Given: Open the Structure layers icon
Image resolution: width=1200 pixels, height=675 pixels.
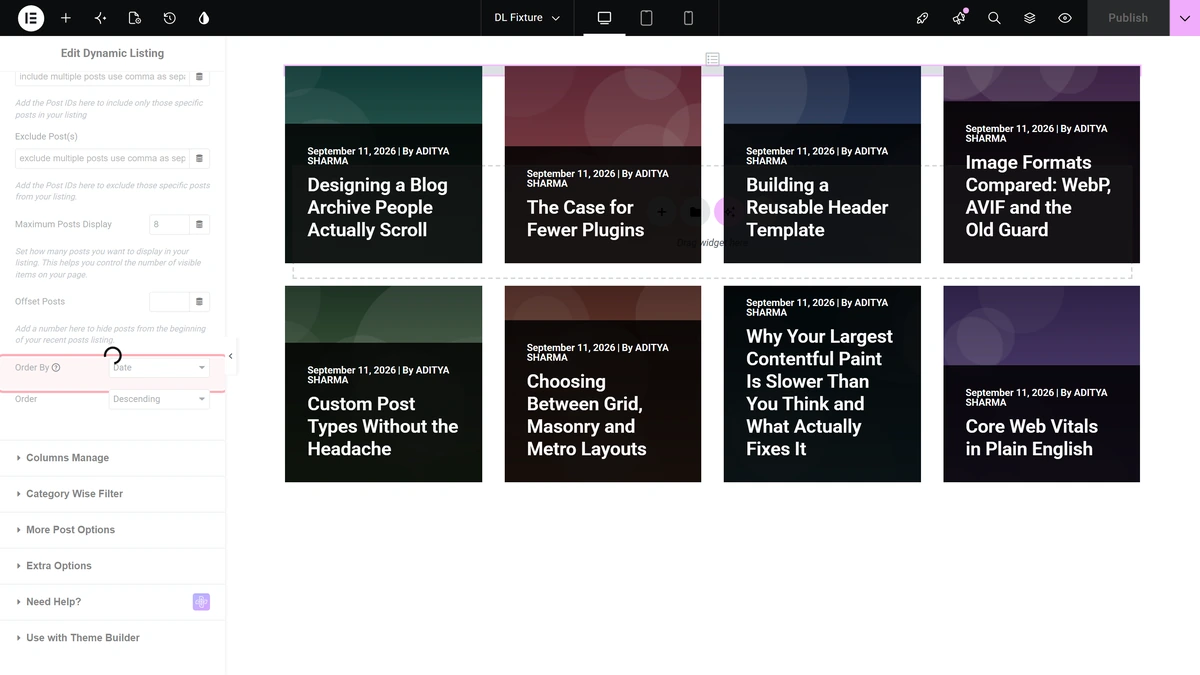Looking at the screenshot, I should [x=1029, y=18].
